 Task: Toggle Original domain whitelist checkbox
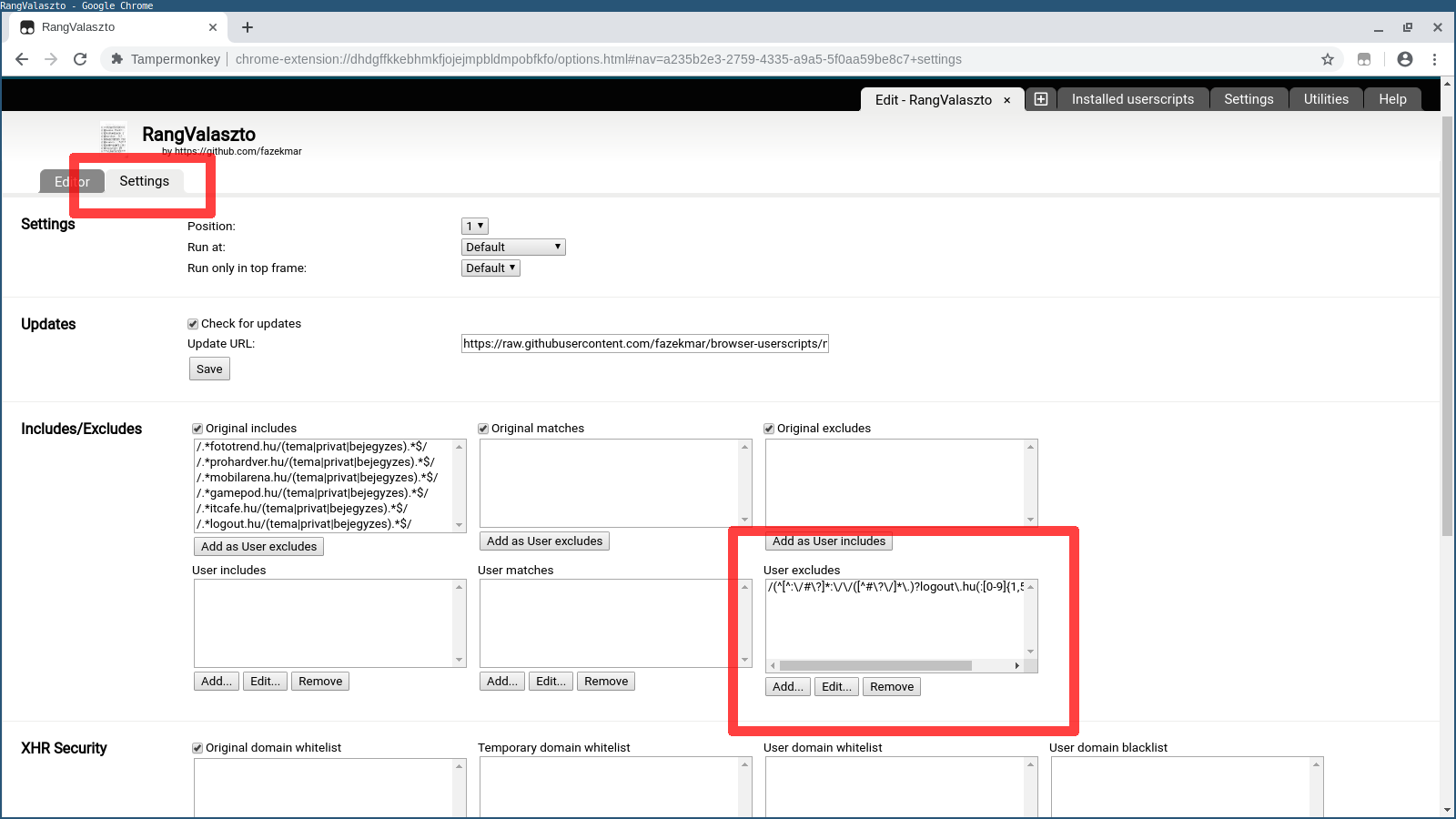pyautogui.click(x=197, y=748)
